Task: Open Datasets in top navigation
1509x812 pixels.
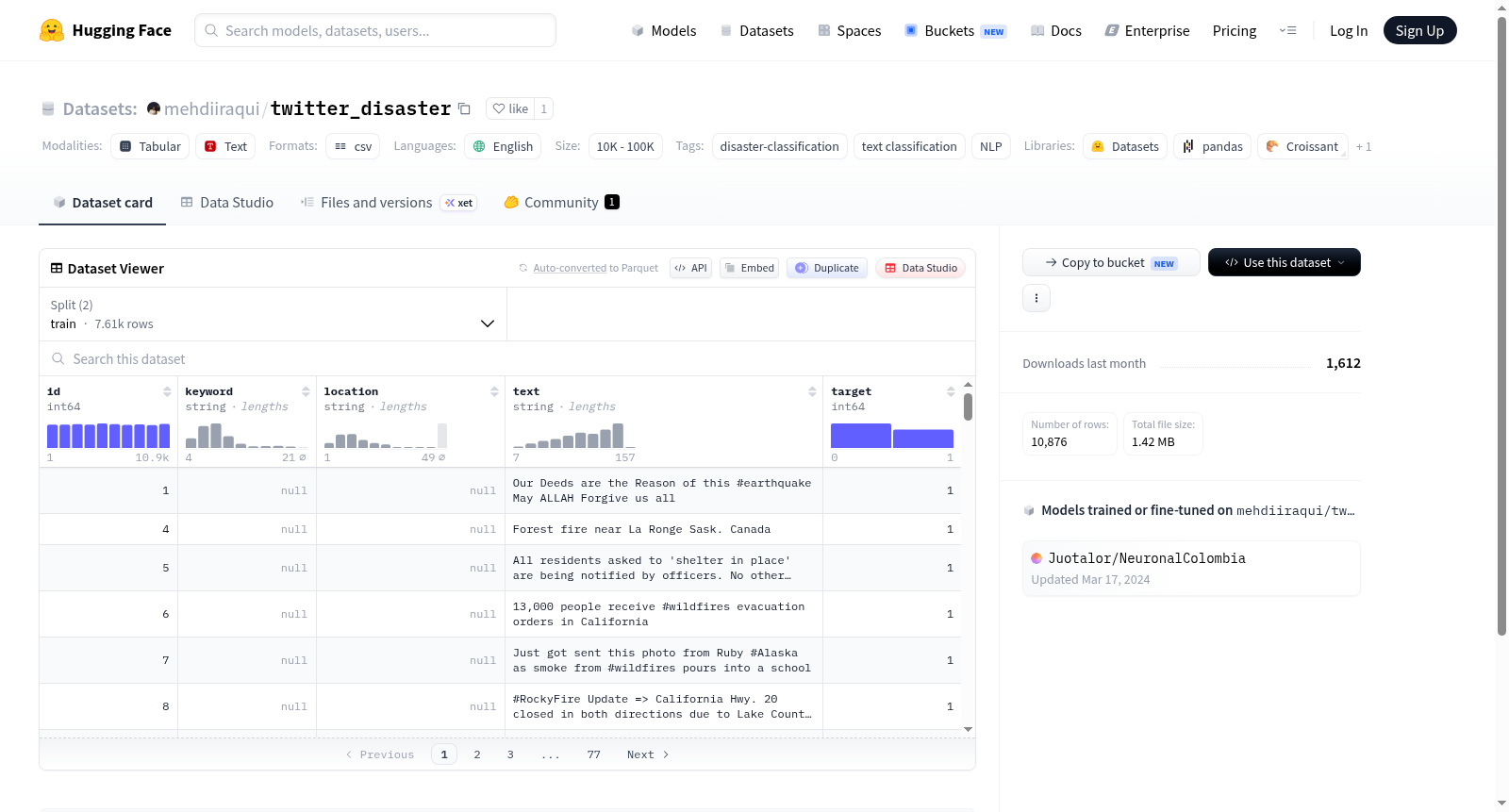Action: pos(756,30)
